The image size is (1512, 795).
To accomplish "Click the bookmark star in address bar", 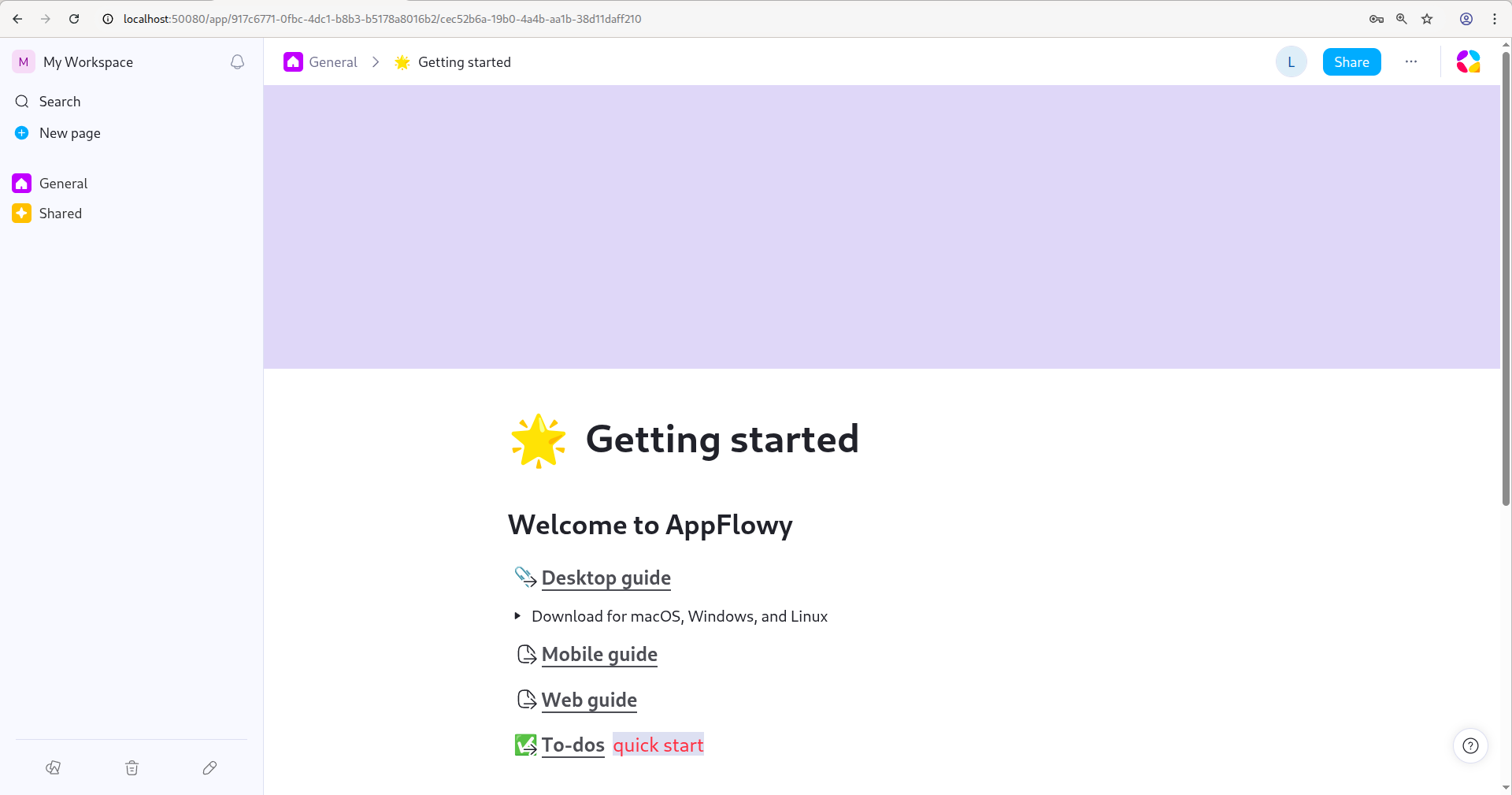I will click(1427, 19).
